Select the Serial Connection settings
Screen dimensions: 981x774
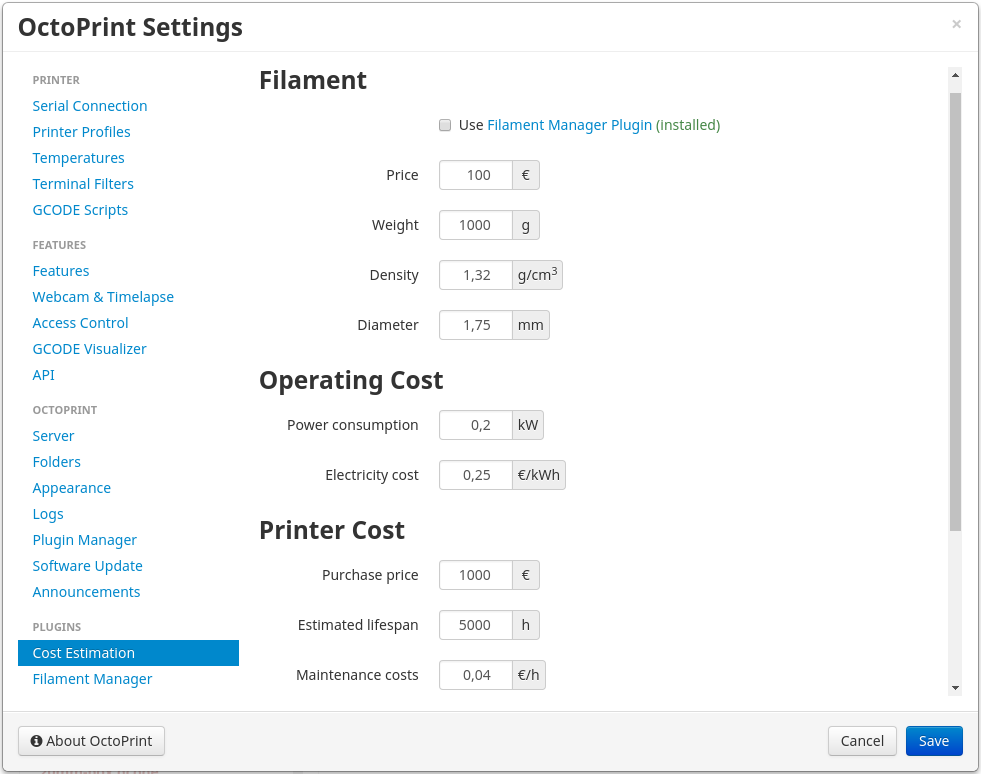pos(89,106)
